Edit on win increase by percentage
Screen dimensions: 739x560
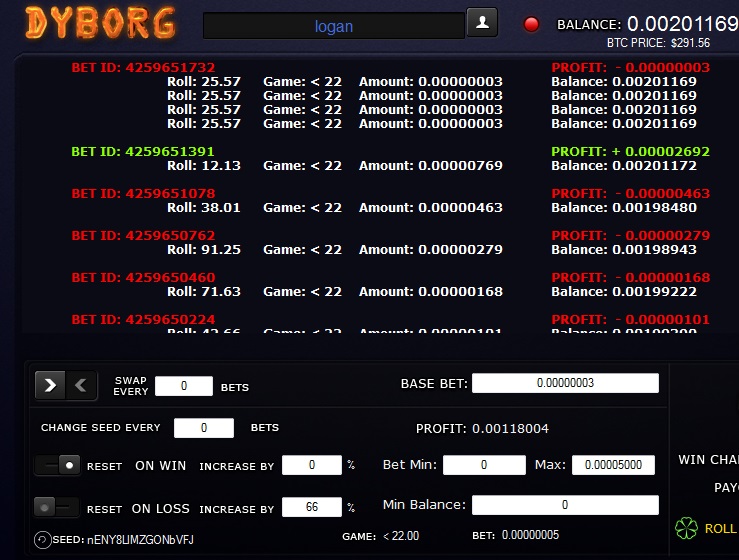tap(312, 465)
